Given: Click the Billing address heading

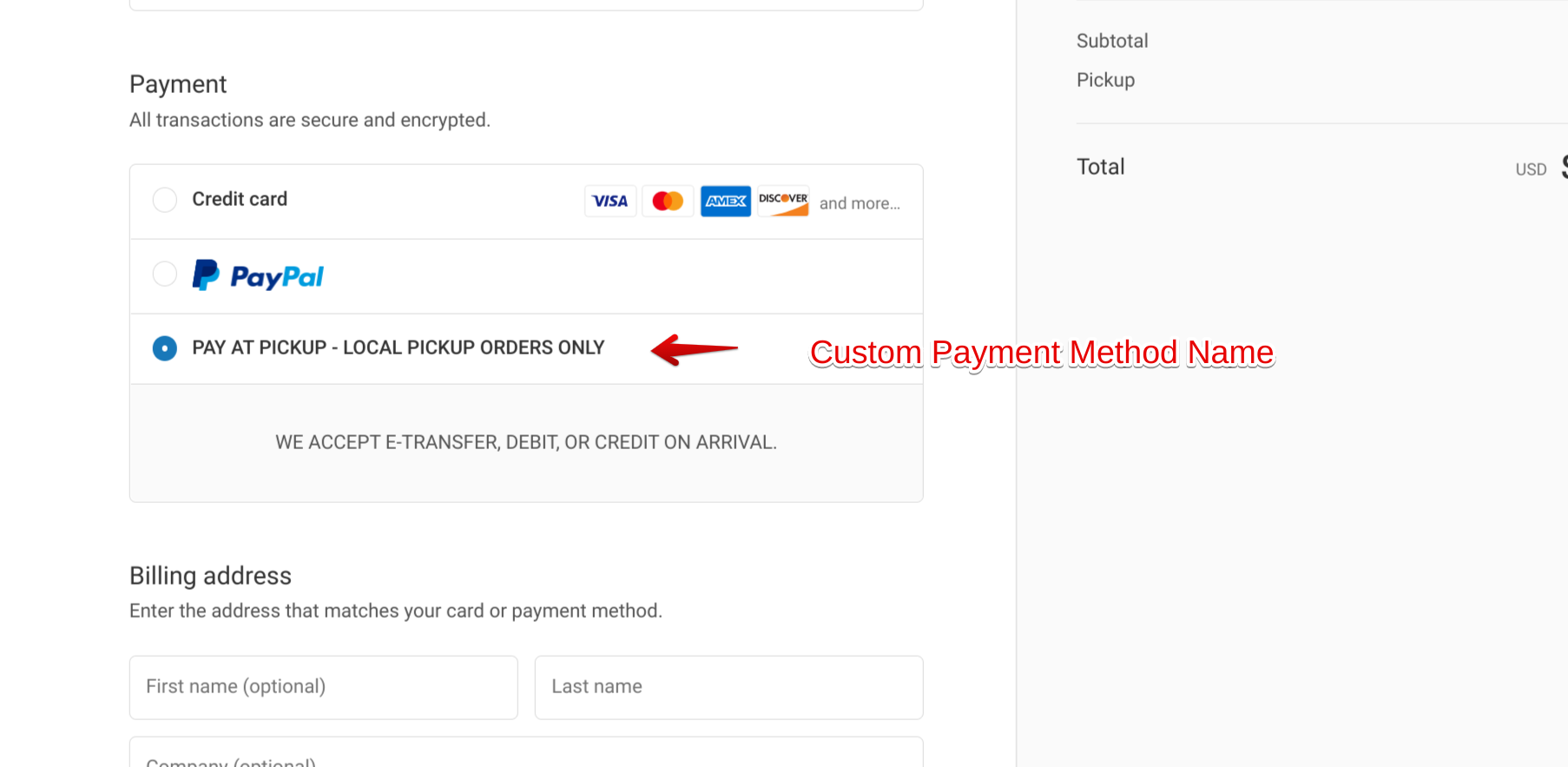Looking at the screenshot, I should (x=210, y=576).
